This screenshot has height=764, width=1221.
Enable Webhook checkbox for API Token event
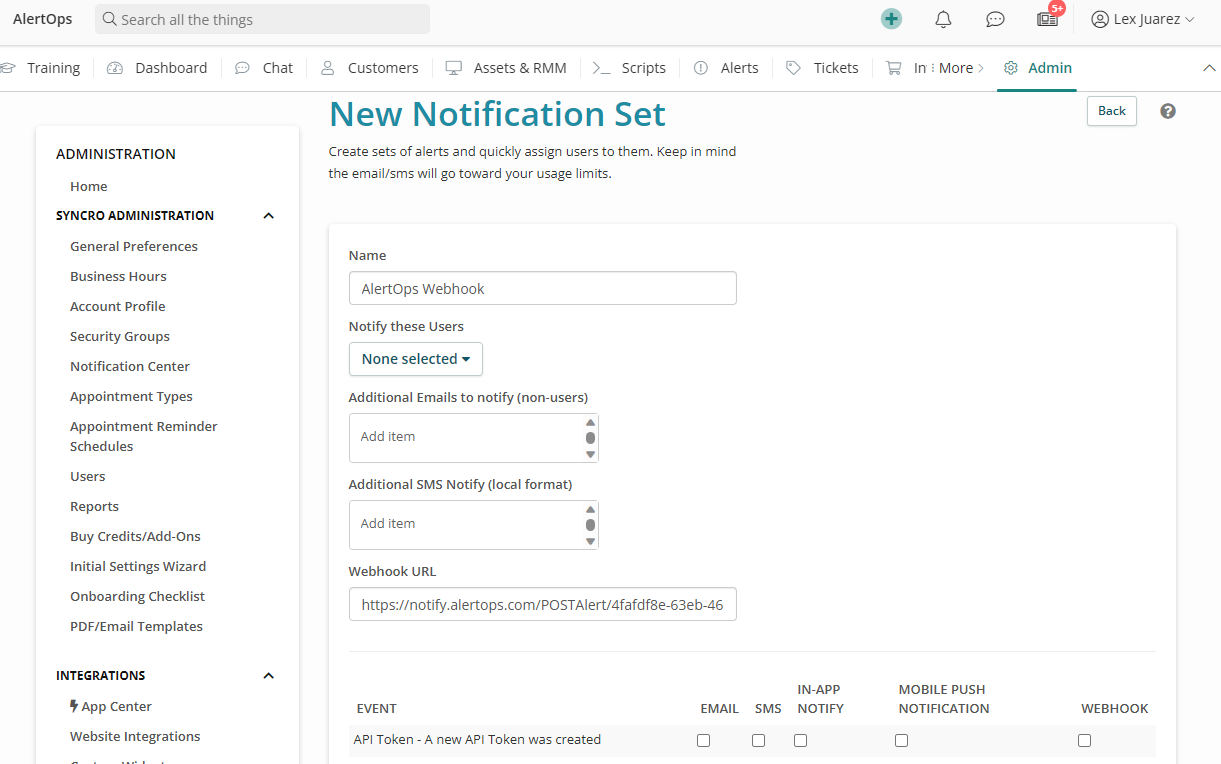[x=1084, y=741]
